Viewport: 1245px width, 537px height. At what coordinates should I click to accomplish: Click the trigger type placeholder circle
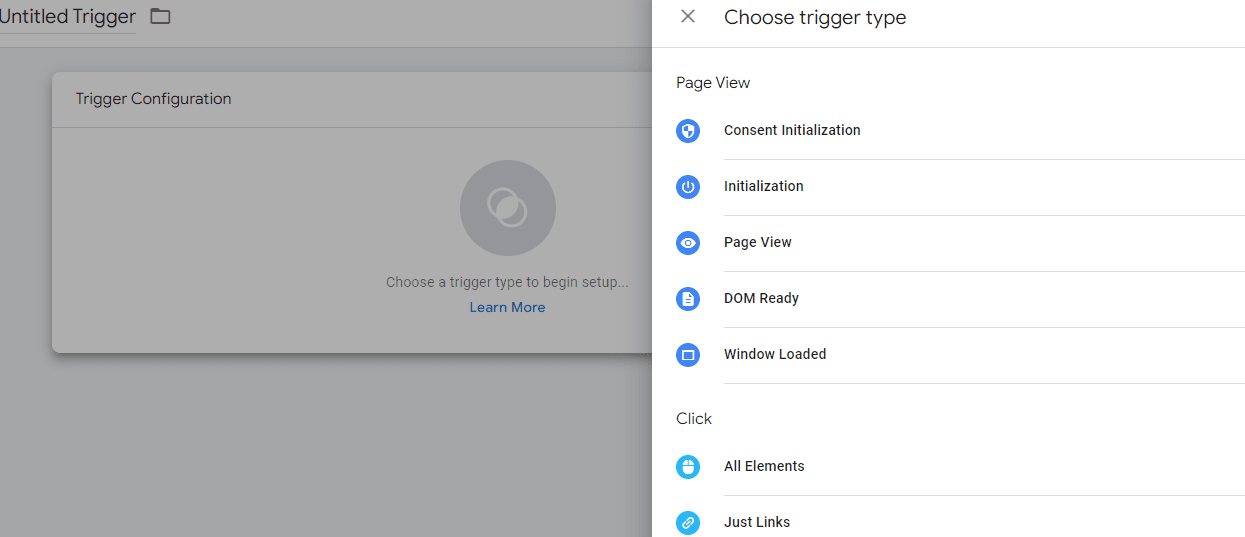507,208
